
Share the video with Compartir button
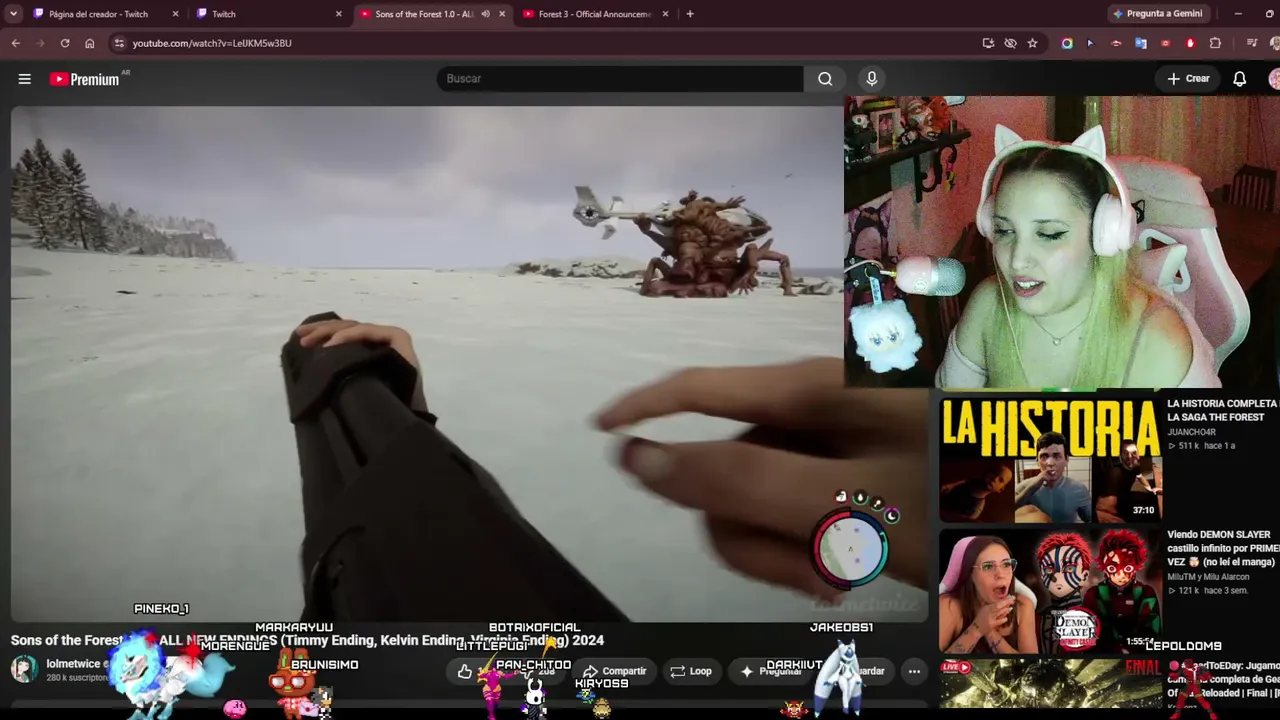point(614,672)
